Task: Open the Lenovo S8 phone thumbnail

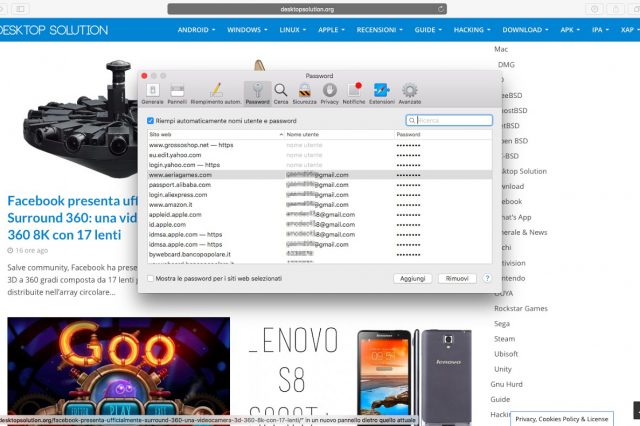Action: (x=414, y=377)
